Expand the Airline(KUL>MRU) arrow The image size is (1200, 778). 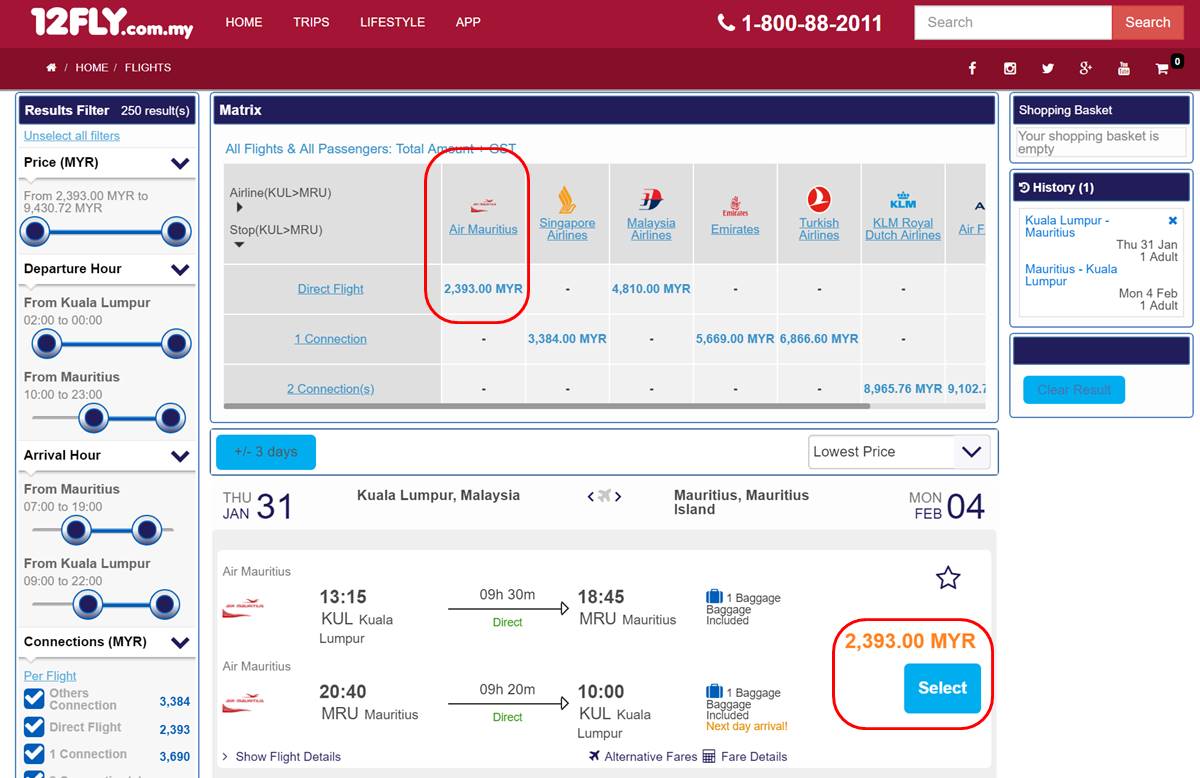coord(239,208)
